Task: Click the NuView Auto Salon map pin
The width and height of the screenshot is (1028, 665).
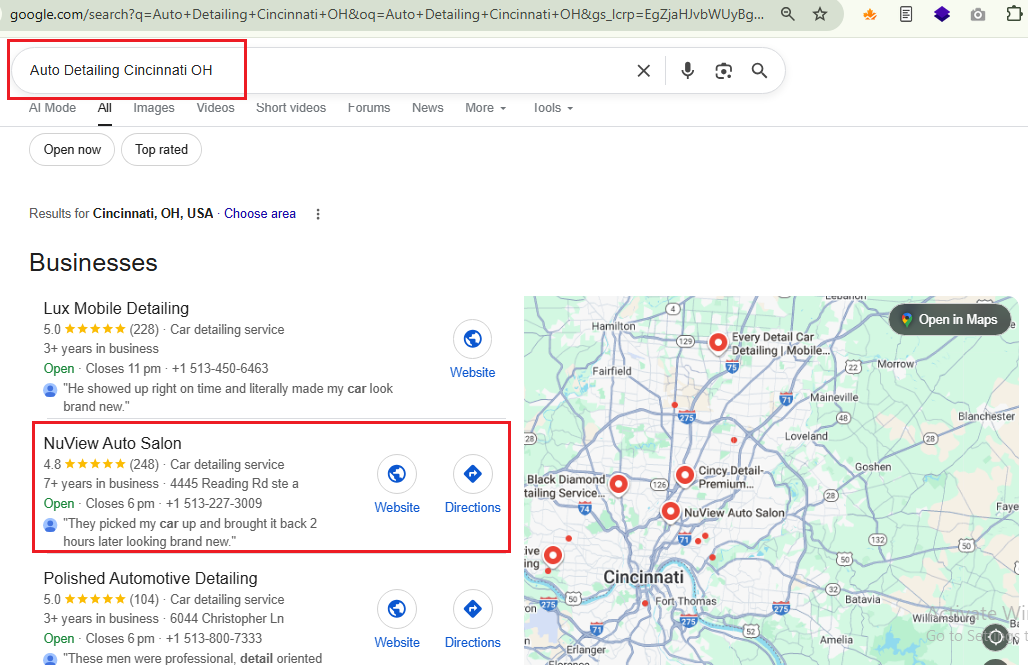Action: 671,511
